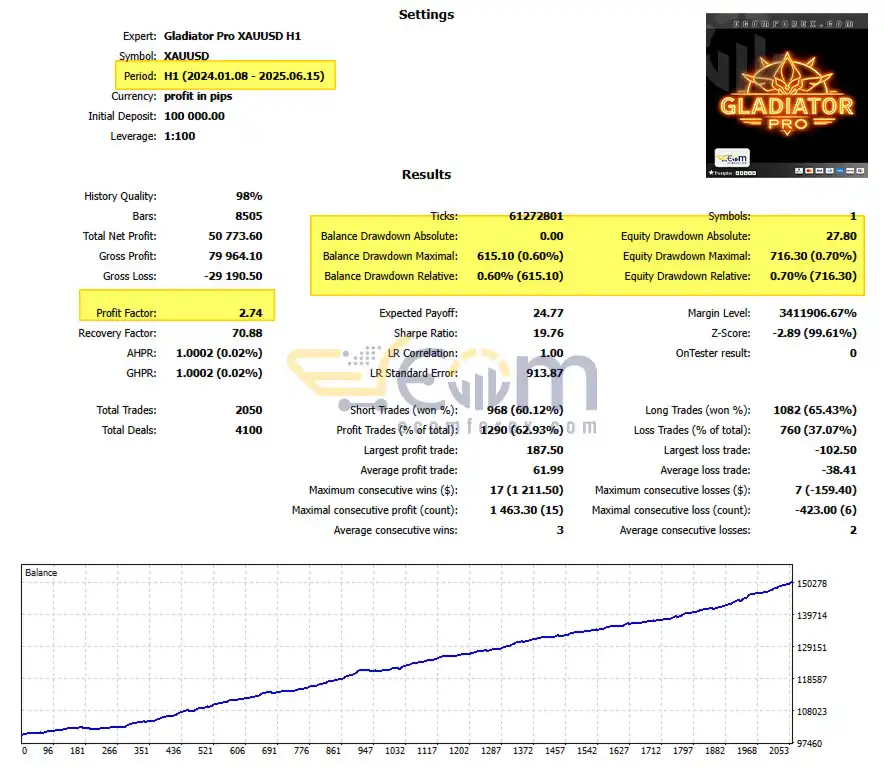Click the Expert name Gladiator Pro XAUUSD H1
The image size is (884, 767).
point(232,36)
